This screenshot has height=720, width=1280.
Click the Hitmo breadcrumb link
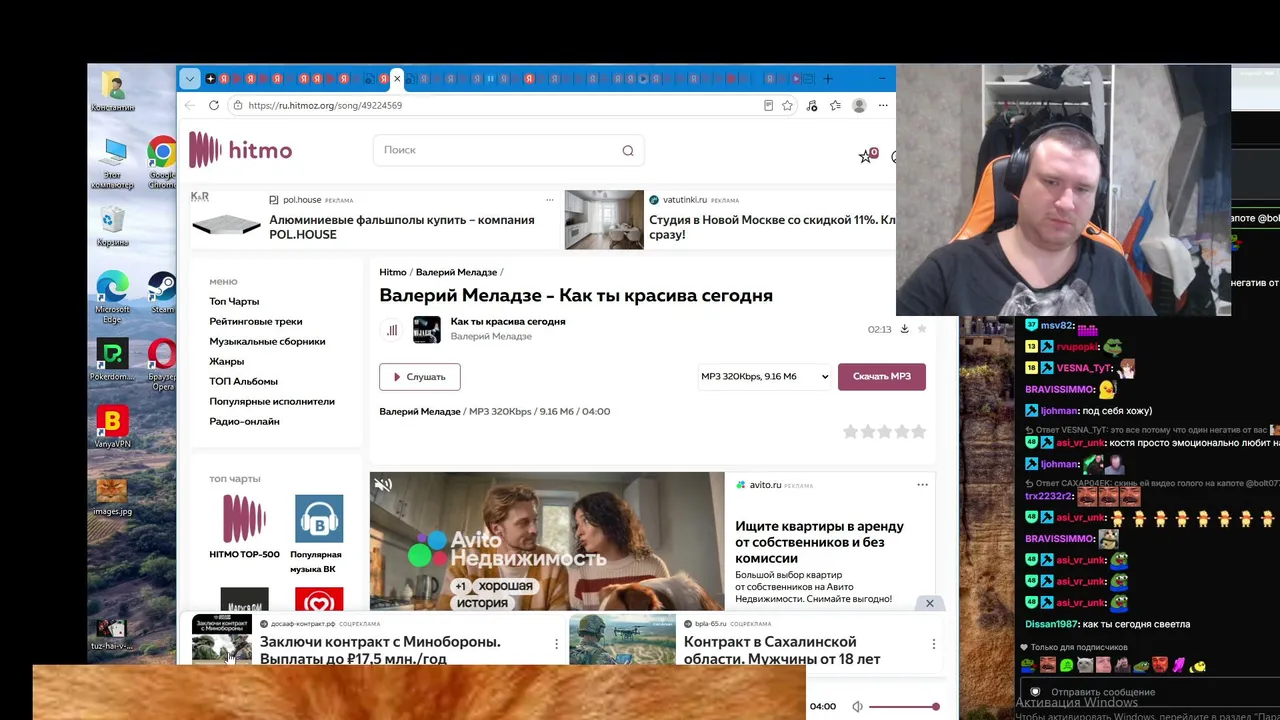pyautogui.click(x=393, y=272)
